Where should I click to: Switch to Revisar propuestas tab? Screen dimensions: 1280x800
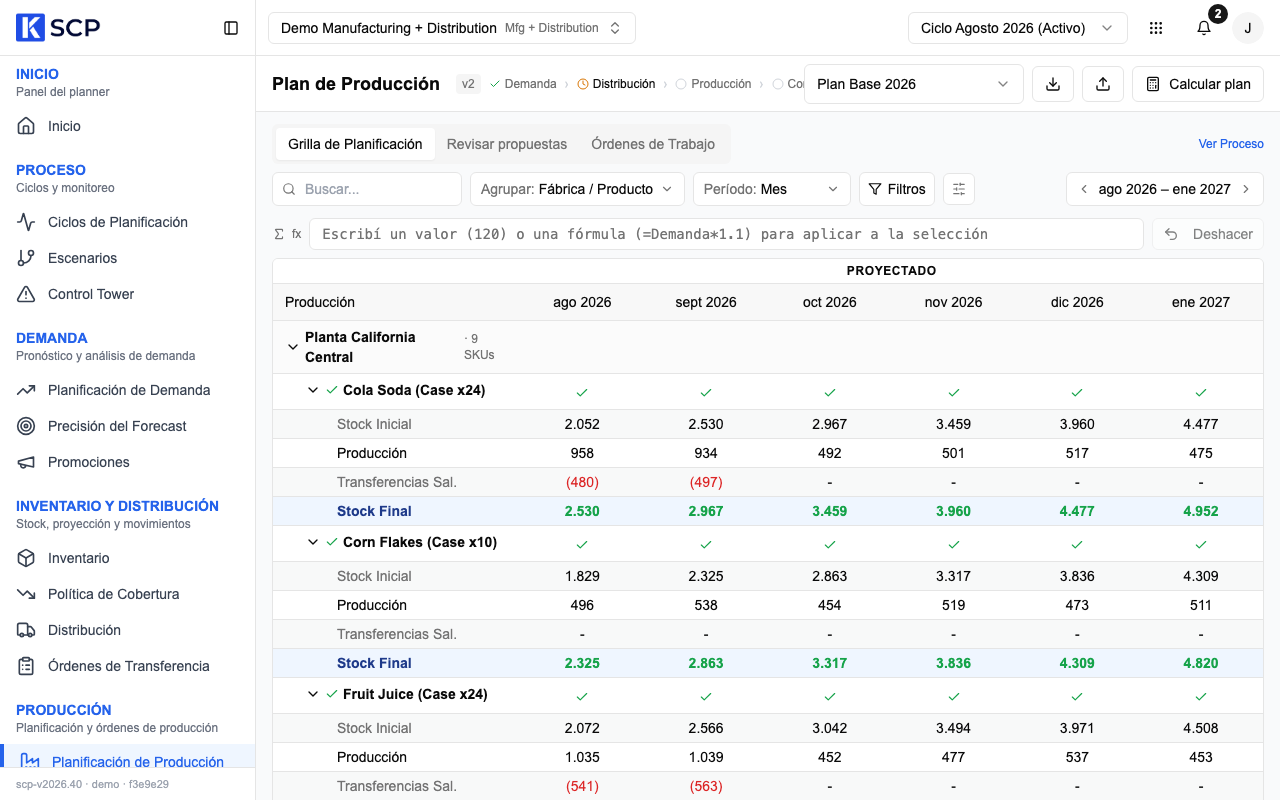pyautogui.click(x=507, y=144)
